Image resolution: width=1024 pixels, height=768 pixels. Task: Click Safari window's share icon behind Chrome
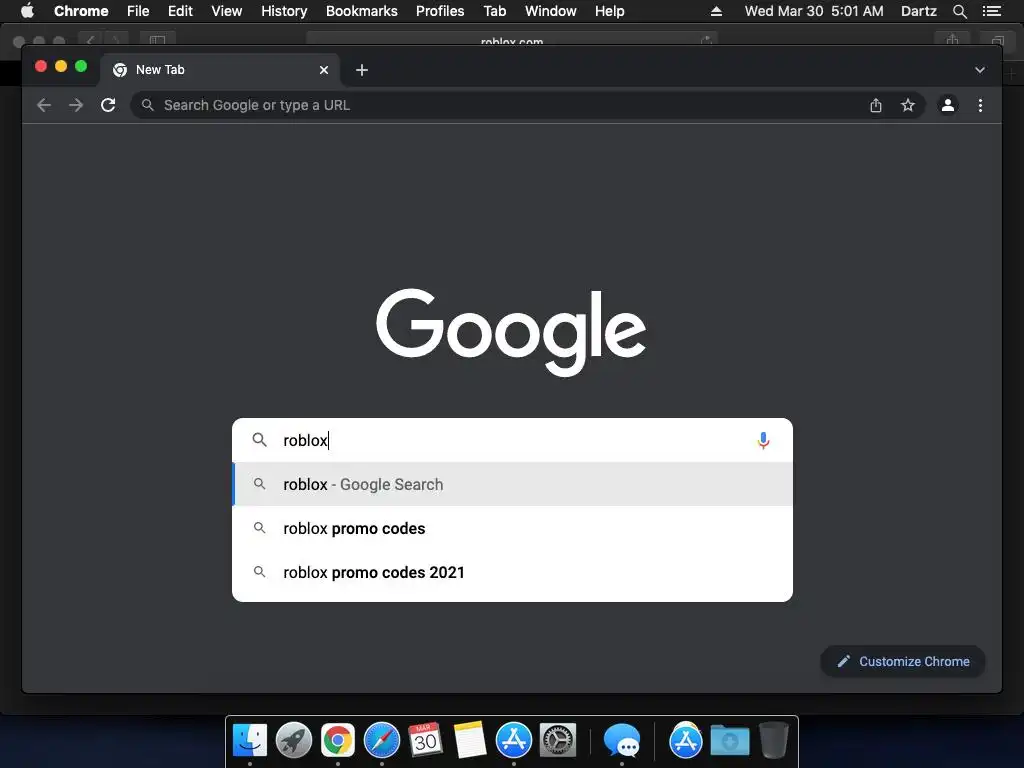952,40
